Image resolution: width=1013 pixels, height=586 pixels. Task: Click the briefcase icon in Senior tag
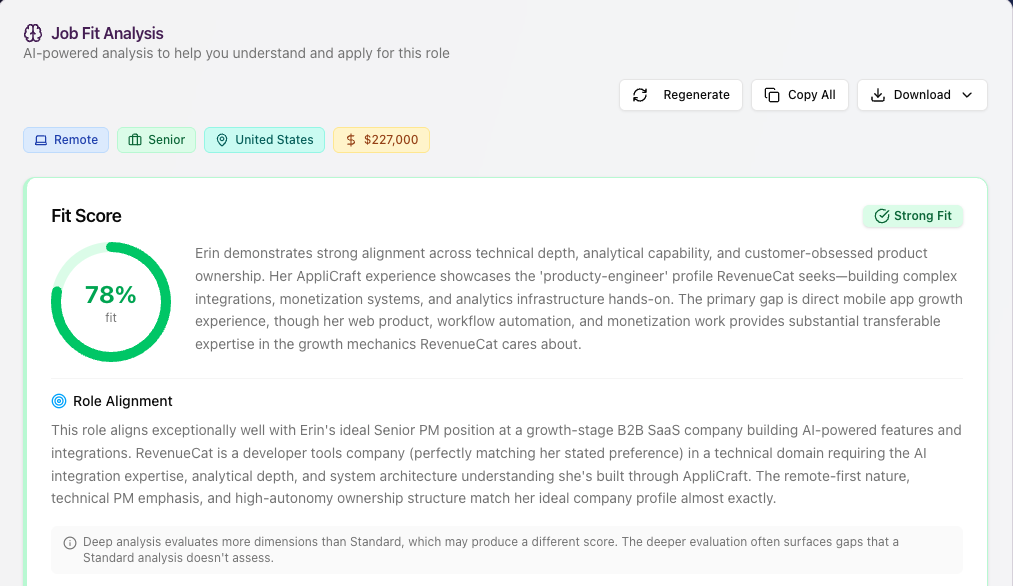pos(135,140)
